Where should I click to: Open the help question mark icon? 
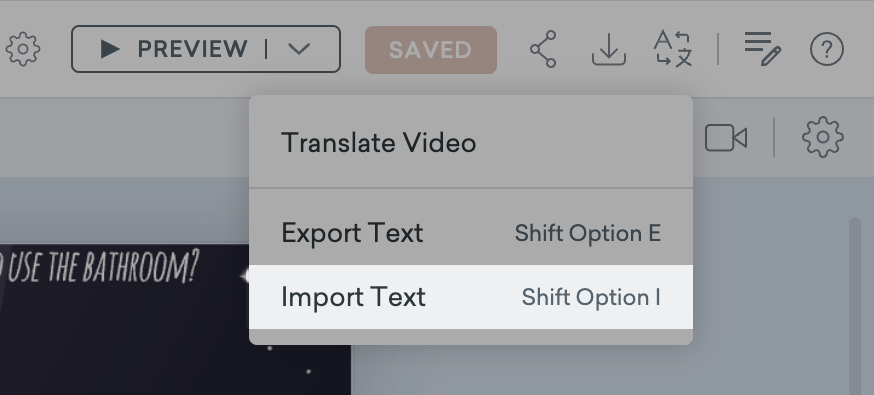click(827, 49)
